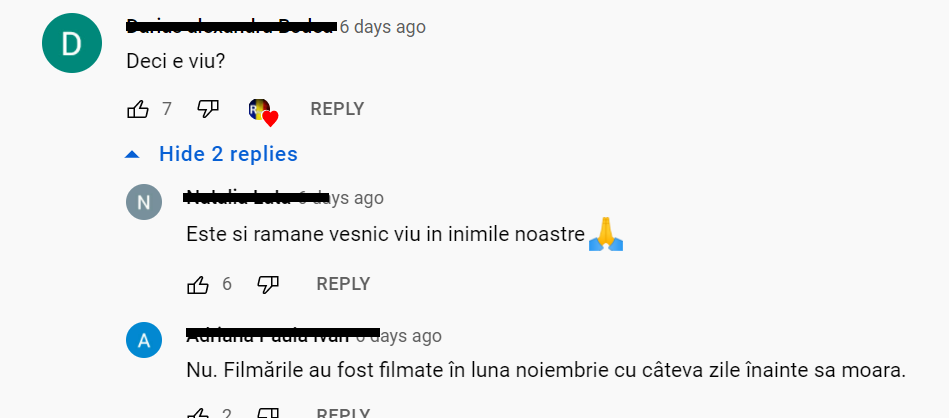Click the redacted author name of top comment
The image size is (949, 418).
point(231,26)
